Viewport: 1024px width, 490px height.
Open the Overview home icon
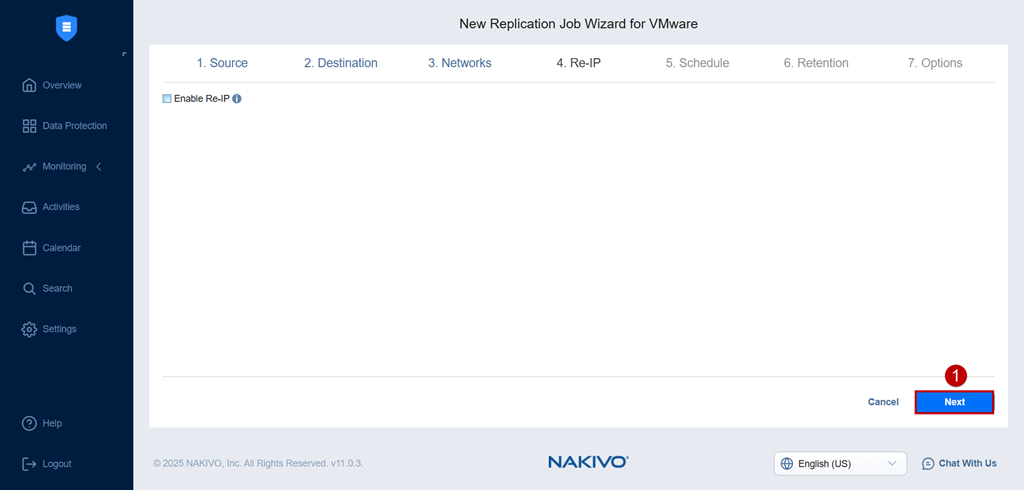[29, 85]
